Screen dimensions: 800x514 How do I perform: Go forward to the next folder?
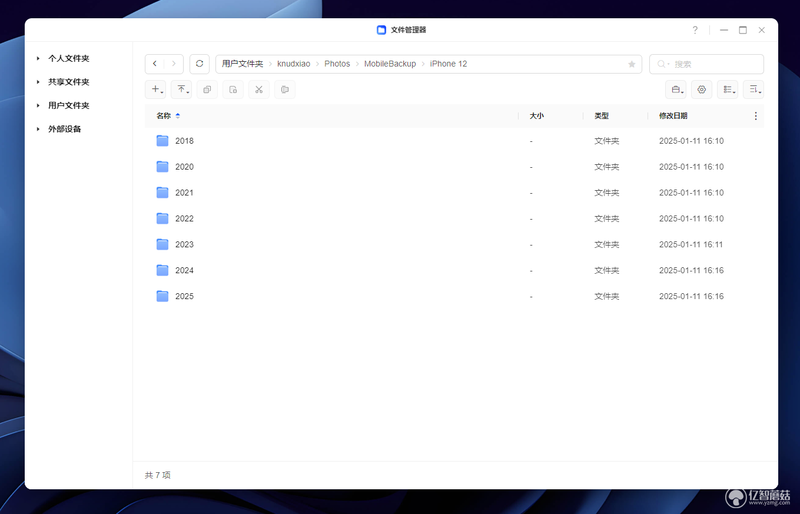[173, 64]
